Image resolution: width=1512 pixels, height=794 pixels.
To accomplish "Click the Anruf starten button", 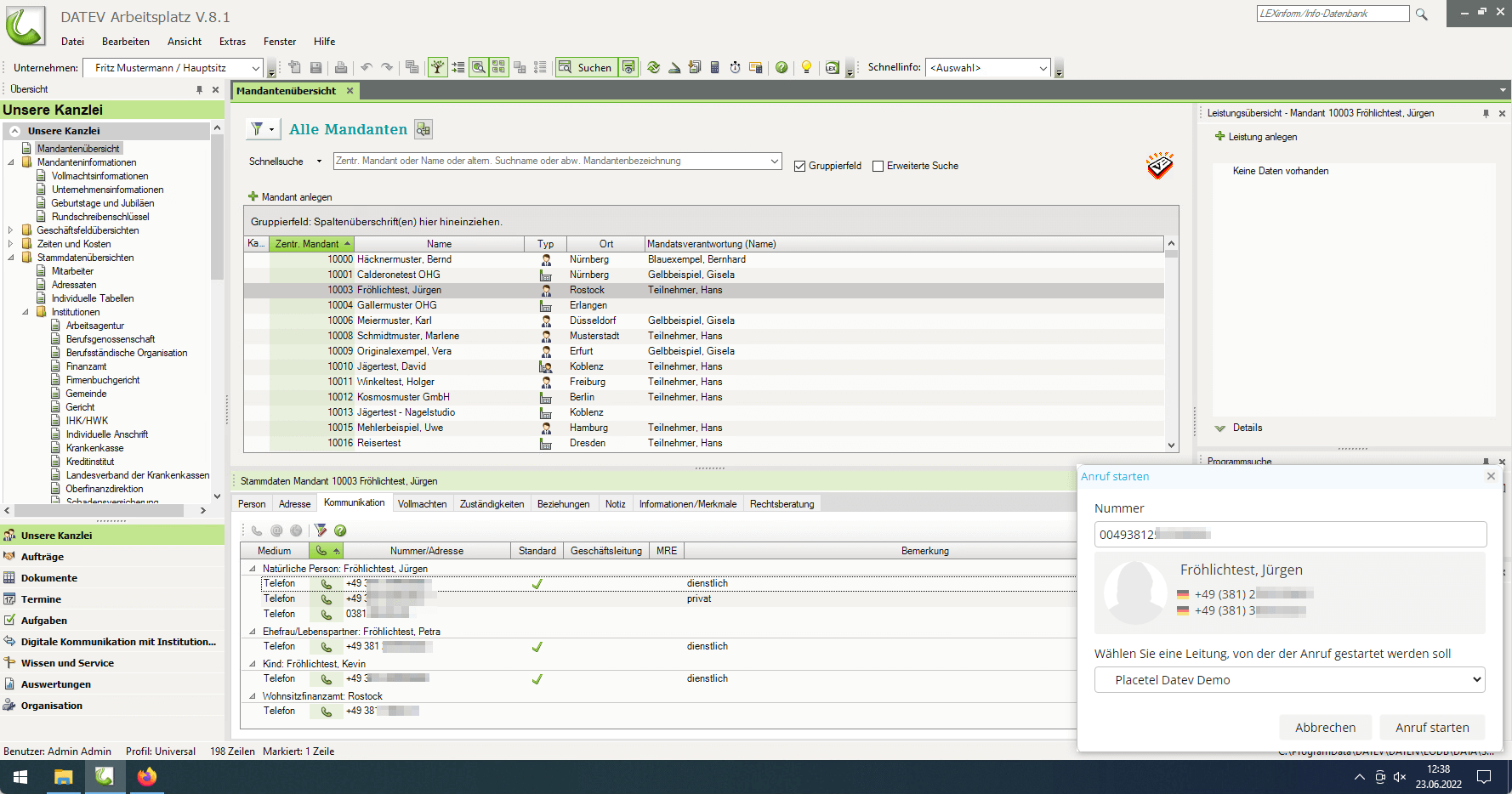I will coord(1432,728).
